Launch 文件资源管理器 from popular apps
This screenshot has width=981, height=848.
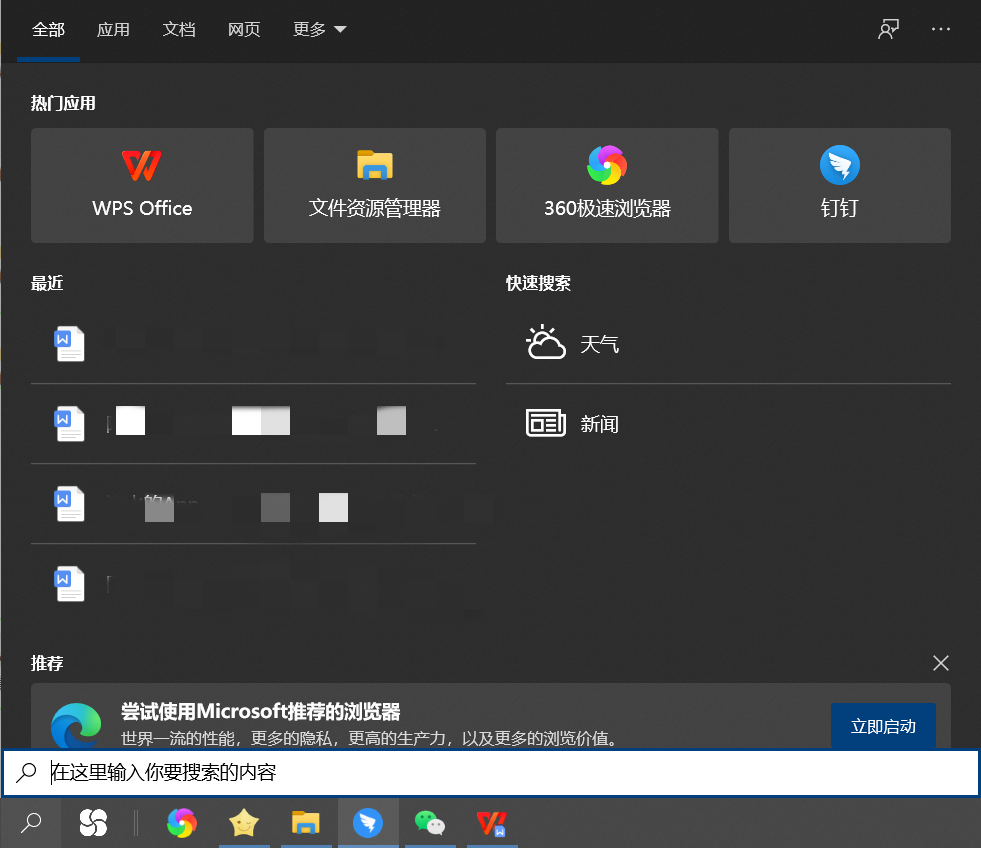(x=374, y=185)
